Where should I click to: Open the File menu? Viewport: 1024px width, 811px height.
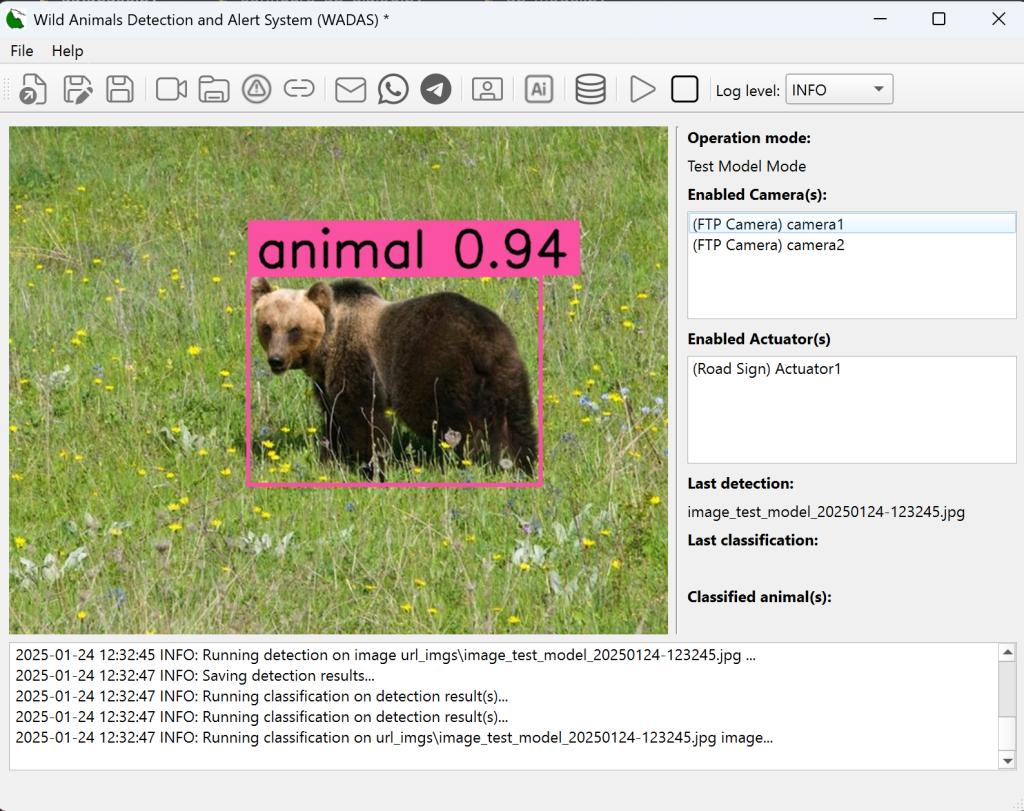(x=22, y=51)
